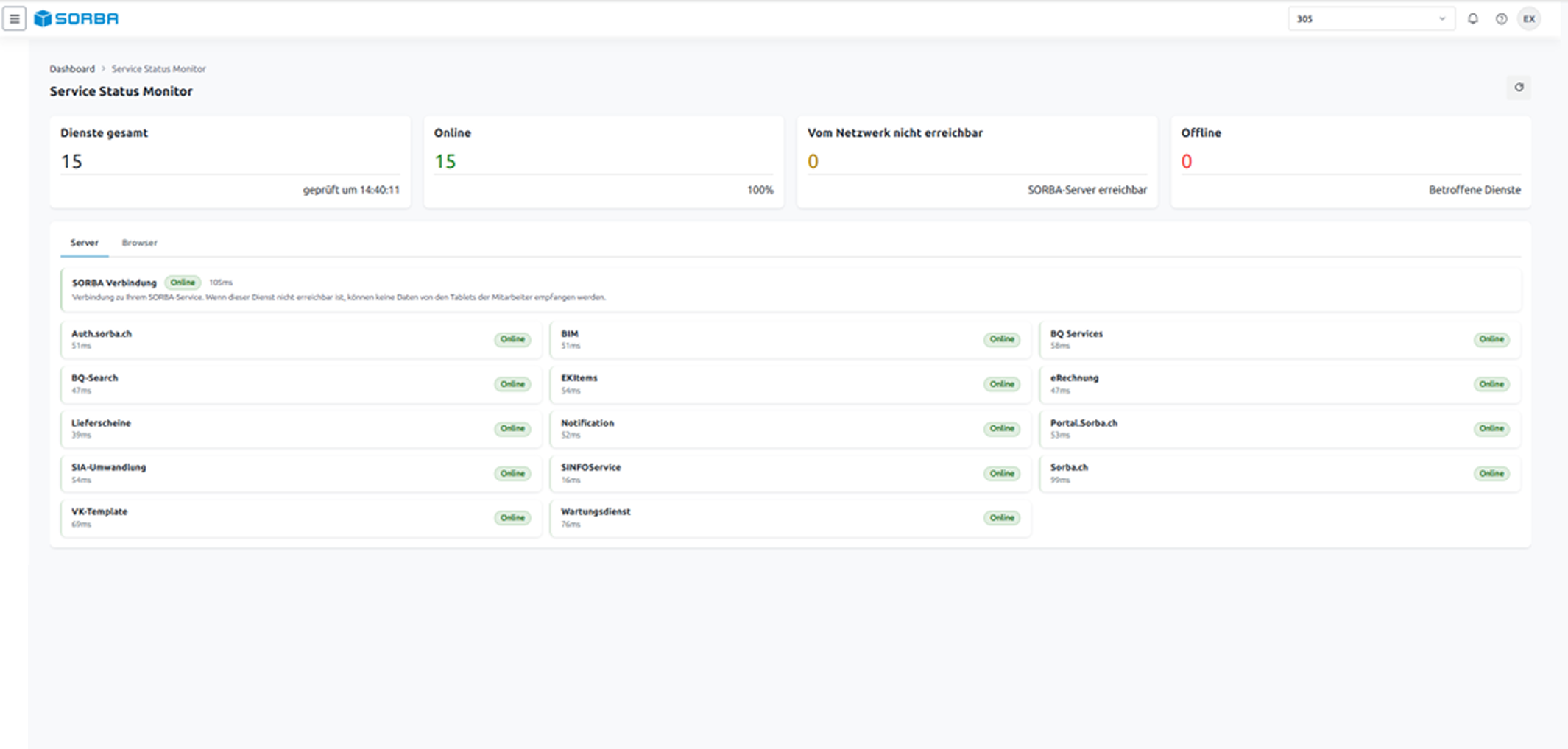
Task: Click Online badge for Auth.sorba.ch
Action: point(512,339)
